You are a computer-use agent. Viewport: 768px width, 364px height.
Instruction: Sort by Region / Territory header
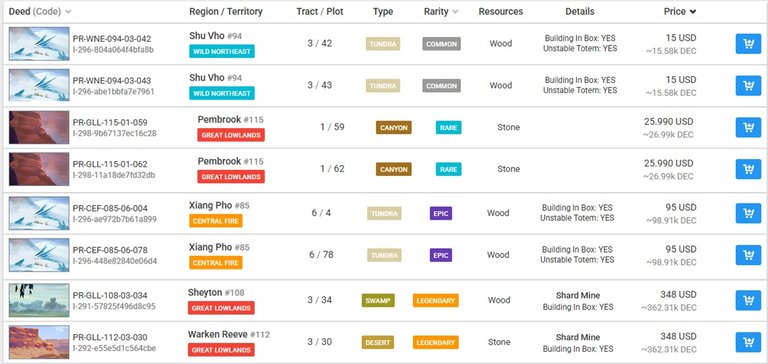click(226, 12)
